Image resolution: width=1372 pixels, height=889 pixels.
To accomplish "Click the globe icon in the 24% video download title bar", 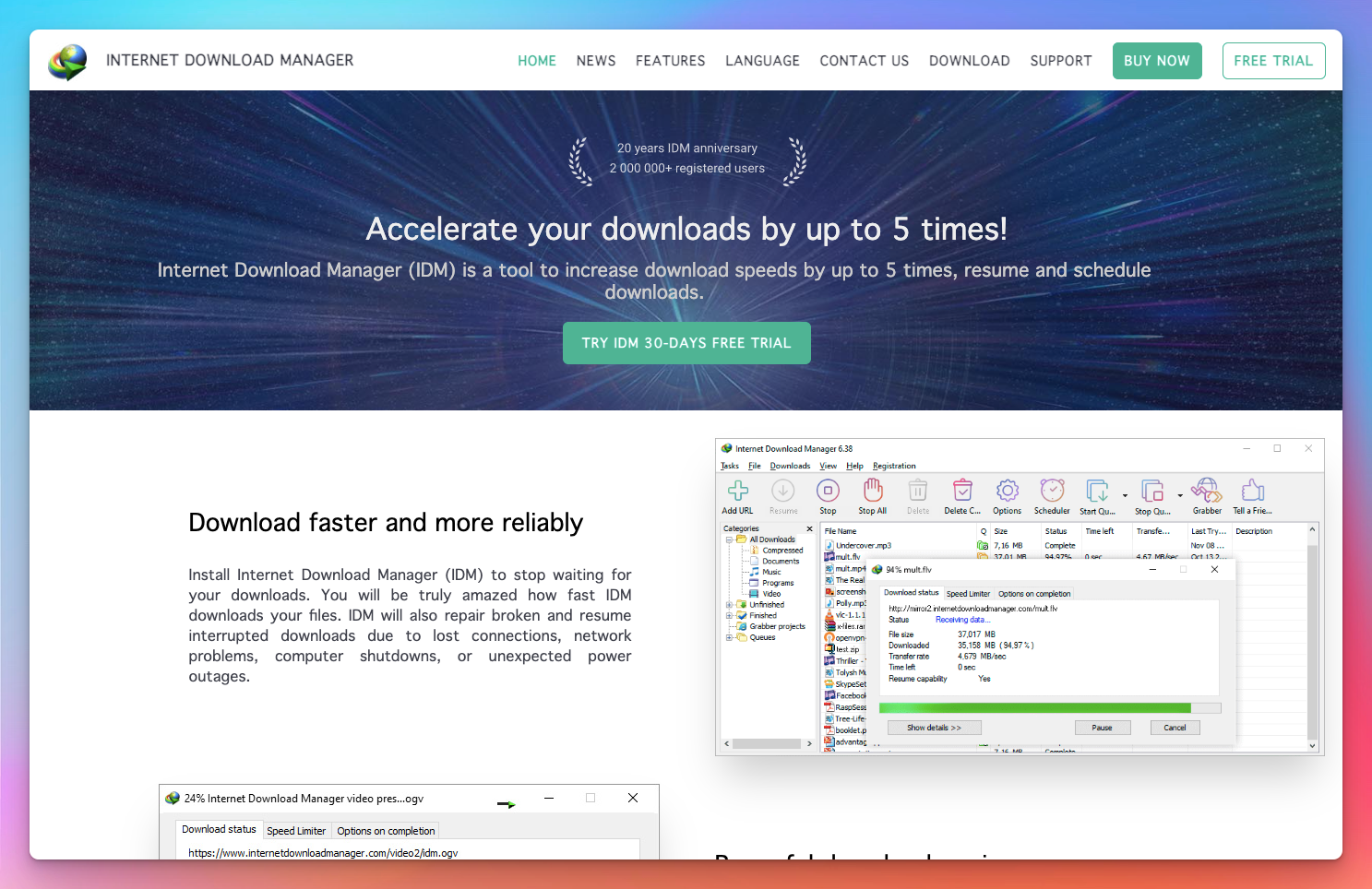I will (x=173, y=799).
